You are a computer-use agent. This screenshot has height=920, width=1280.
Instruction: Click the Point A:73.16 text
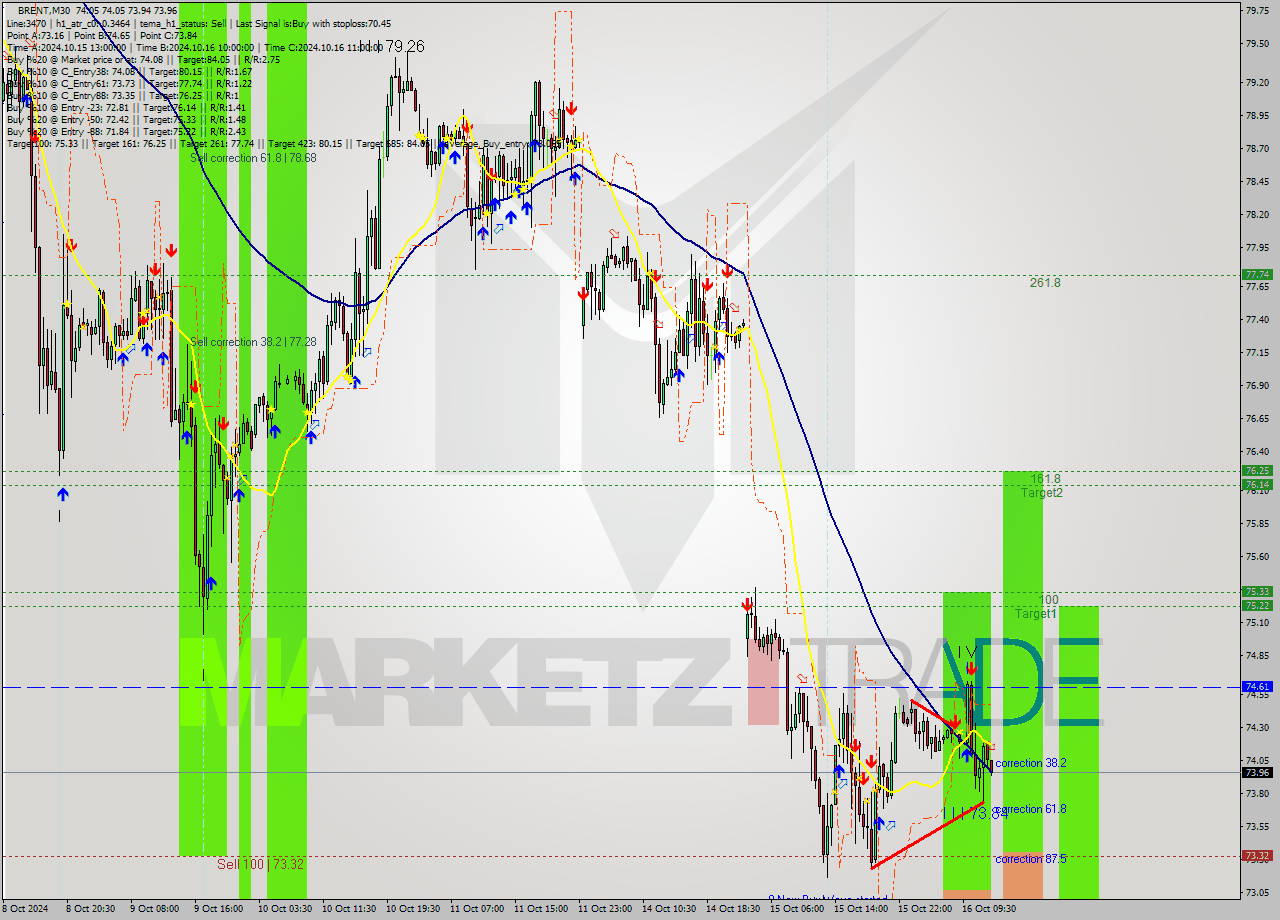click(35, 36)
